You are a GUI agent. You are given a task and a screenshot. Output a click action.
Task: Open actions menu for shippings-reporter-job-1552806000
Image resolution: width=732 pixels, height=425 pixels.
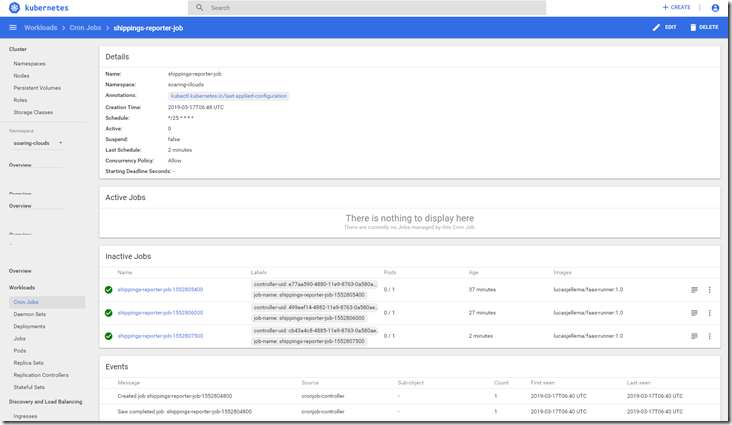[710, 313]
